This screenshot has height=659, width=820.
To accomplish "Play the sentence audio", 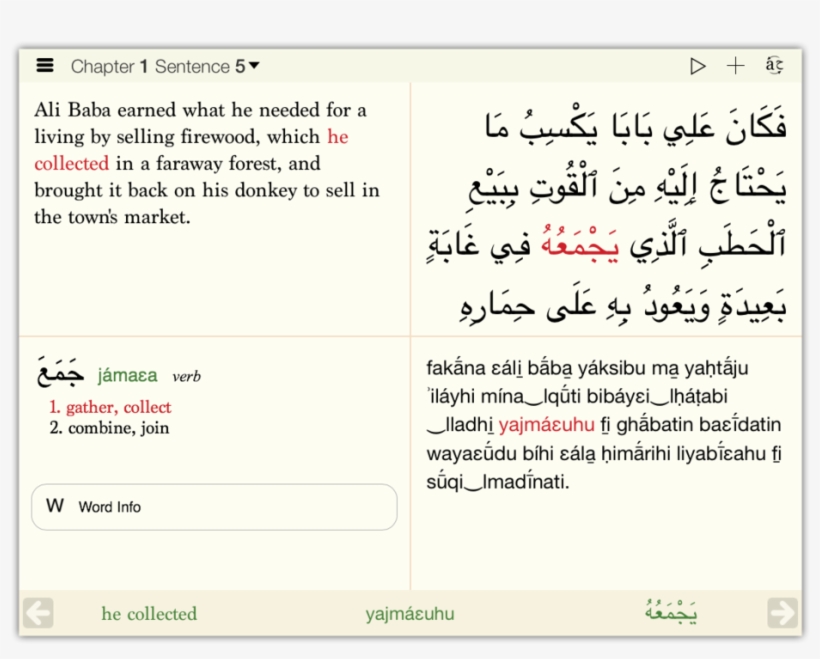I will (697, 66).
